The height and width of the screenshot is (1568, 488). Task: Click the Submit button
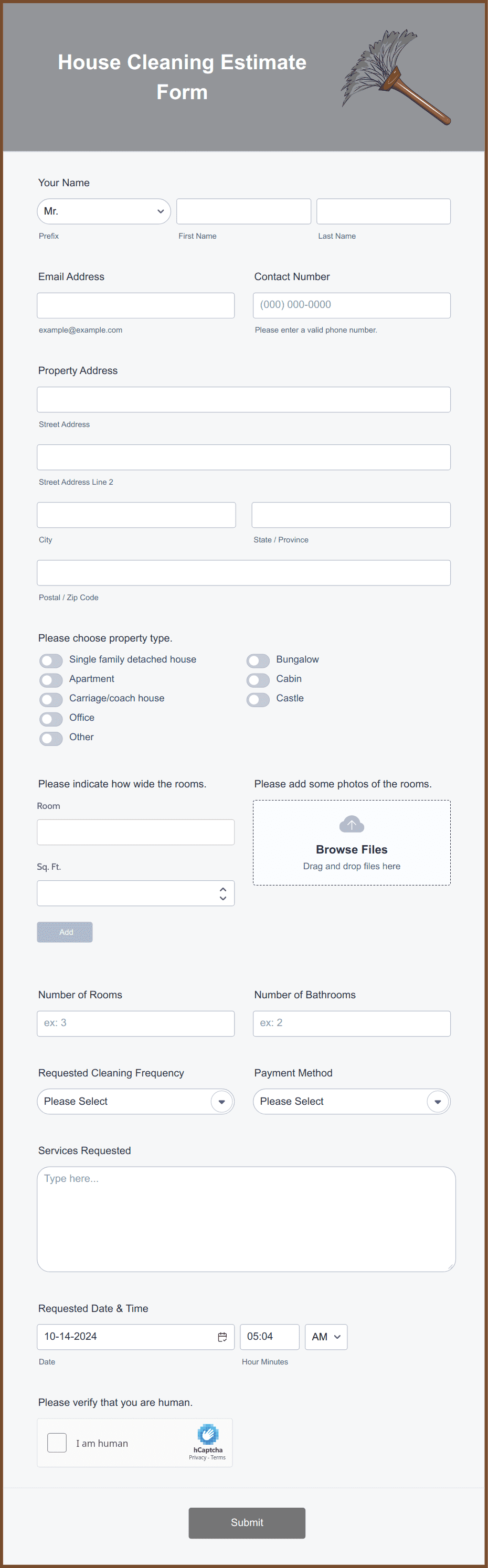coord(247,1522)
